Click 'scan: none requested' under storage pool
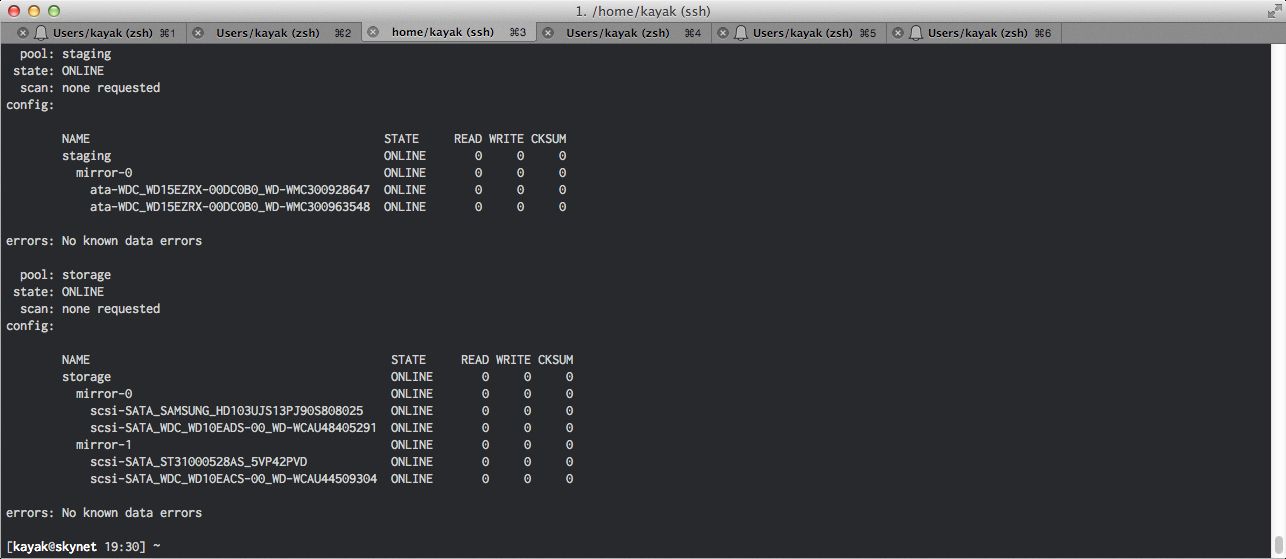This screenshot has height=559, width=1286. coord(90,309)
